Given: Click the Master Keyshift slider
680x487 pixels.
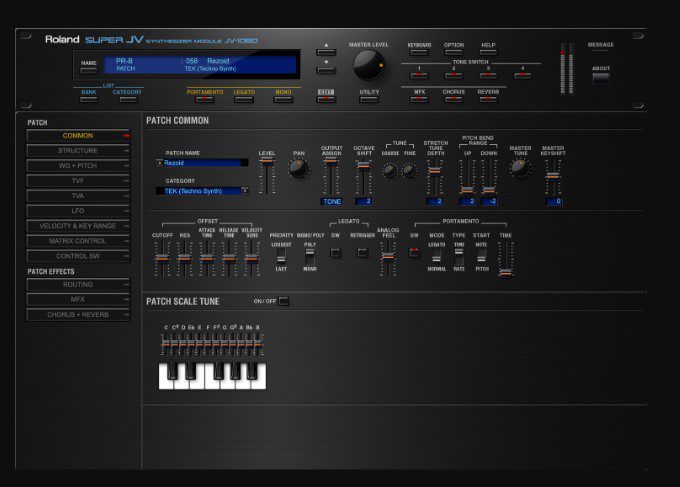Looking at the screenshot, I should [553, 176].
